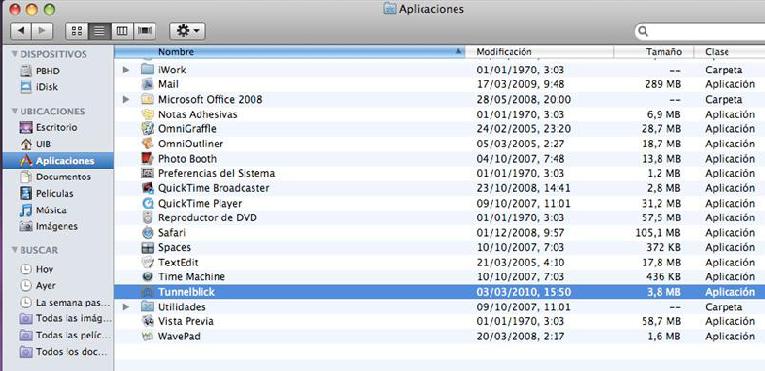
Task: Collapse the DISPOSITIVOS section
Action: (x=15, y=54)
